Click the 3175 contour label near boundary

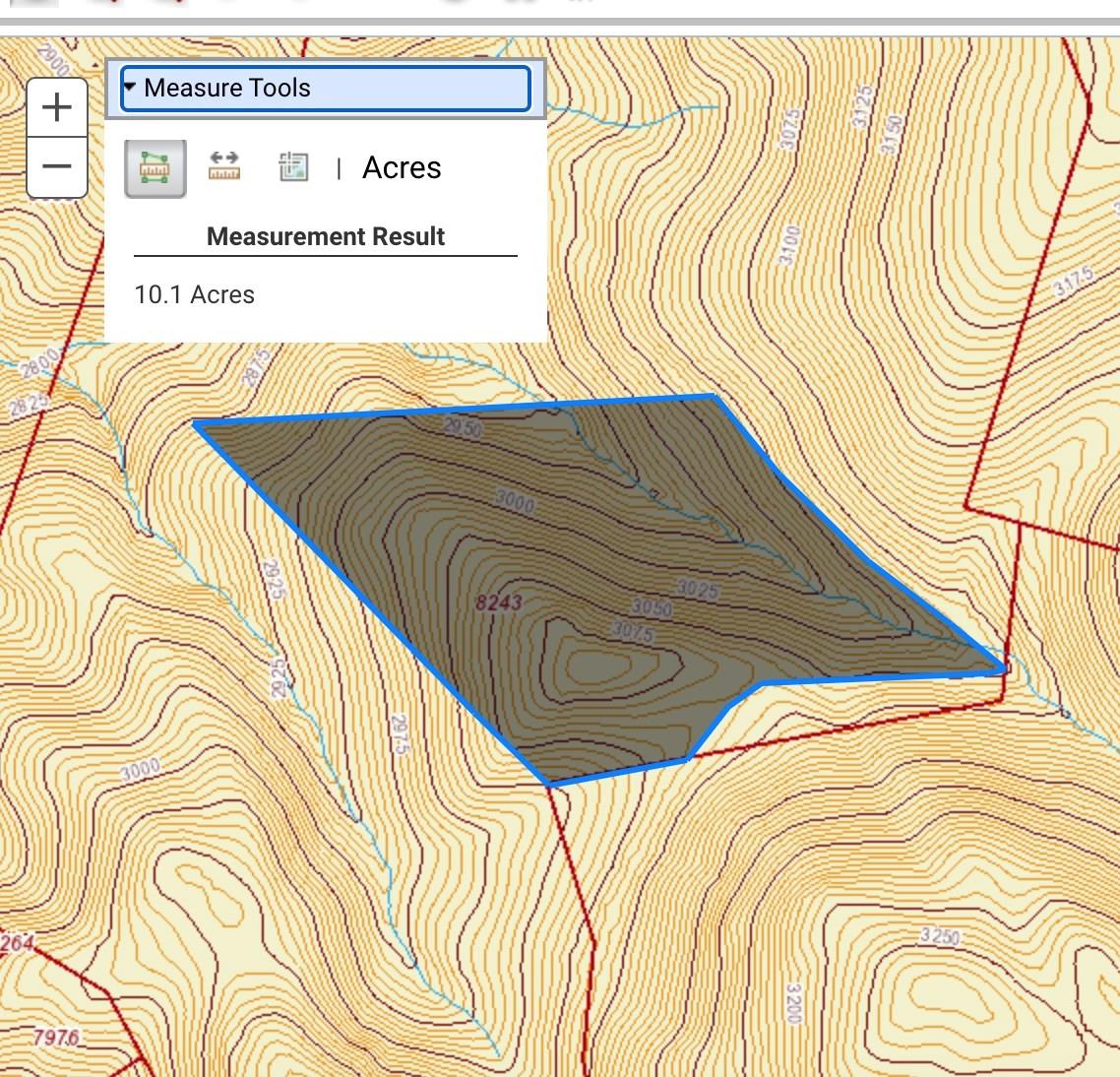pyautogui.click(x=1074, y=281)
